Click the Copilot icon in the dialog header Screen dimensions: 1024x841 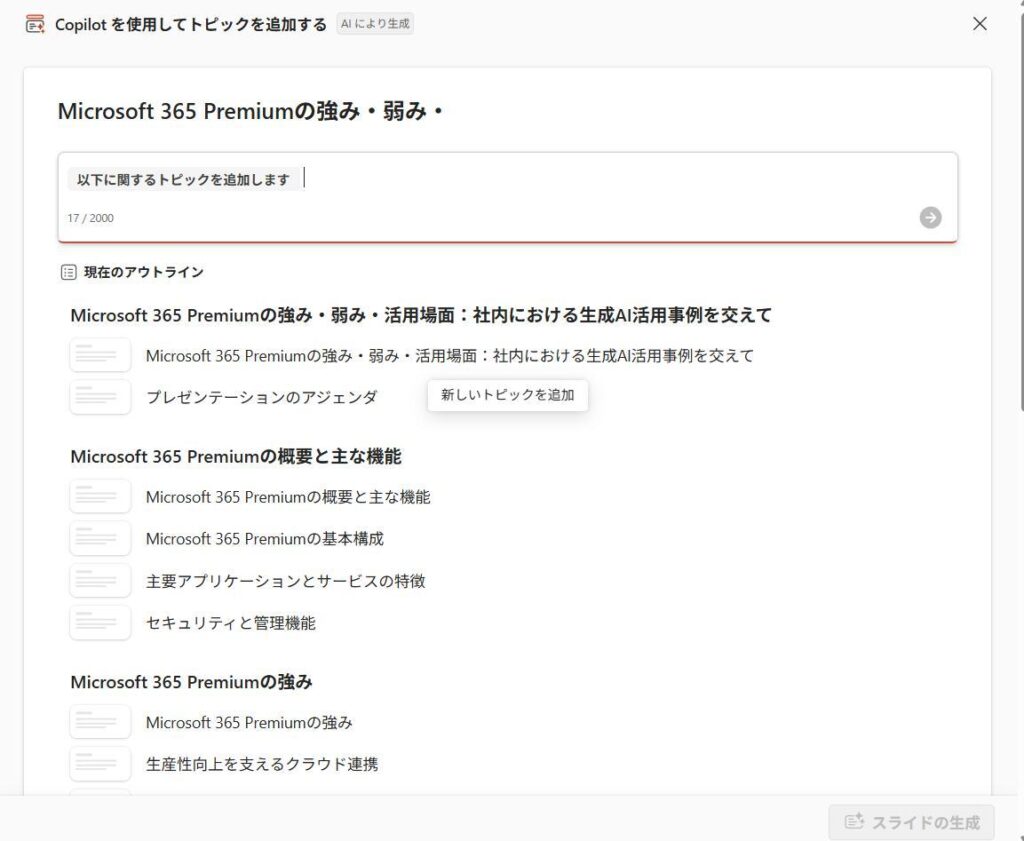click(34, 22)
